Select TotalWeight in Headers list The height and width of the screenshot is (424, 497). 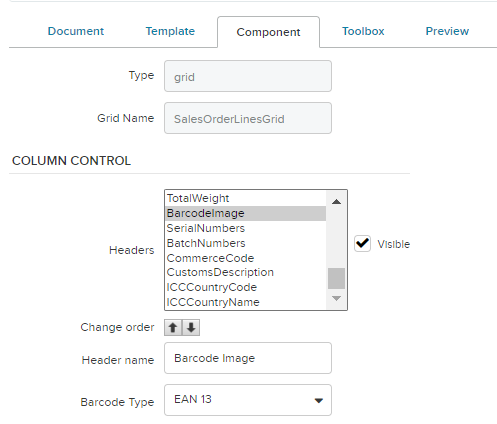tap(245, 198)
